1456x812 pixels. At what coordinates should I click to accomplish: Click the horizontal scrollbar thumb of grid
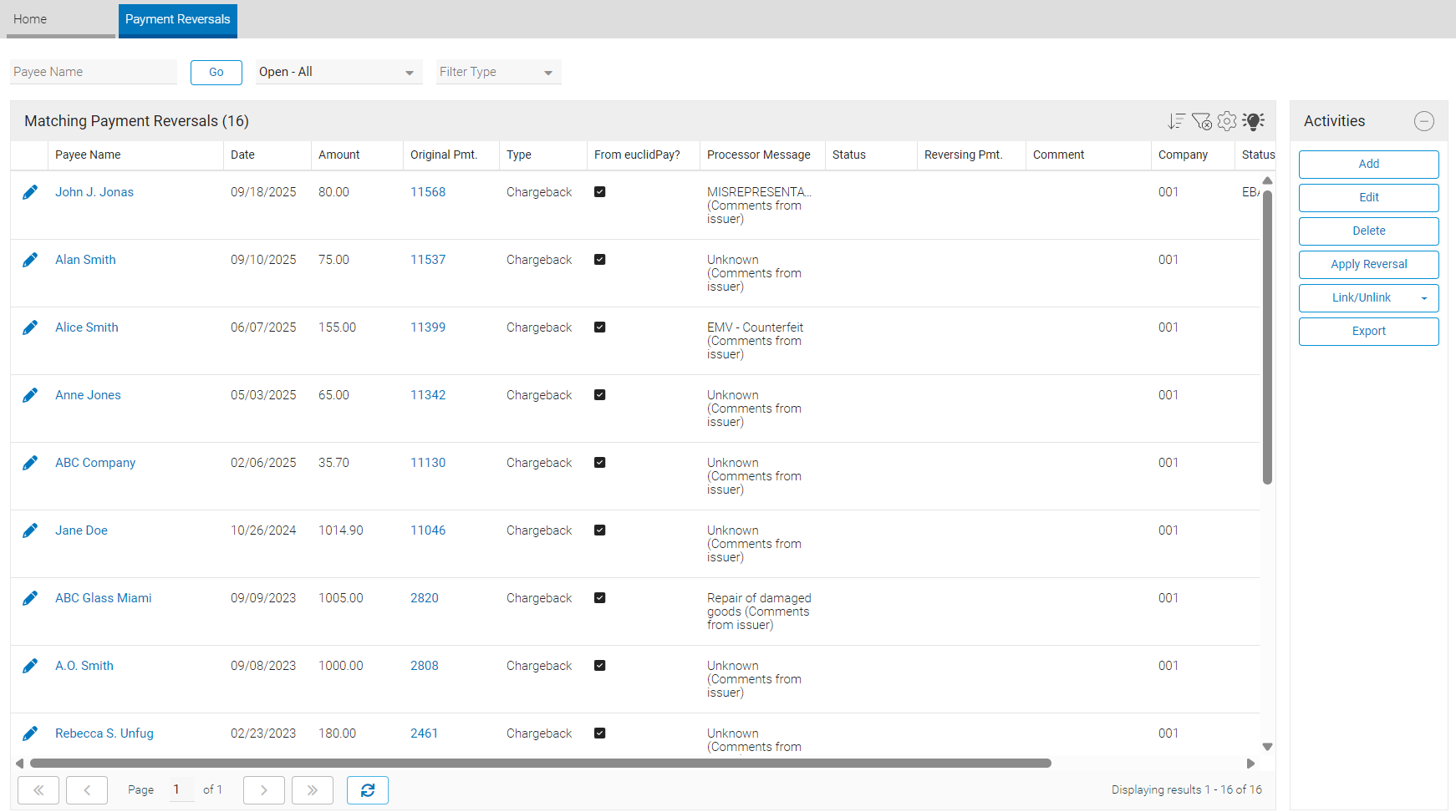541,764
